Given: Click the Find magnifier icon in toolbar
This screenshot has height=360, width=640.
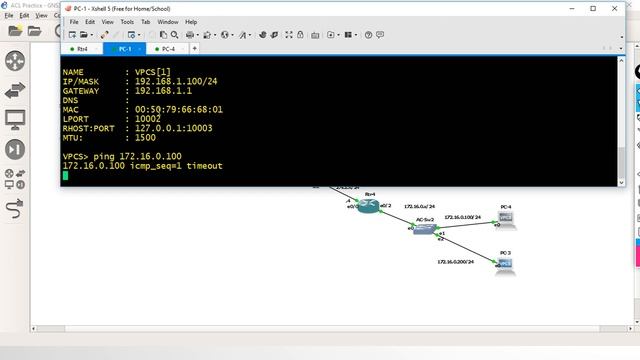Looking at the screenshot, I should coord(175,35).
